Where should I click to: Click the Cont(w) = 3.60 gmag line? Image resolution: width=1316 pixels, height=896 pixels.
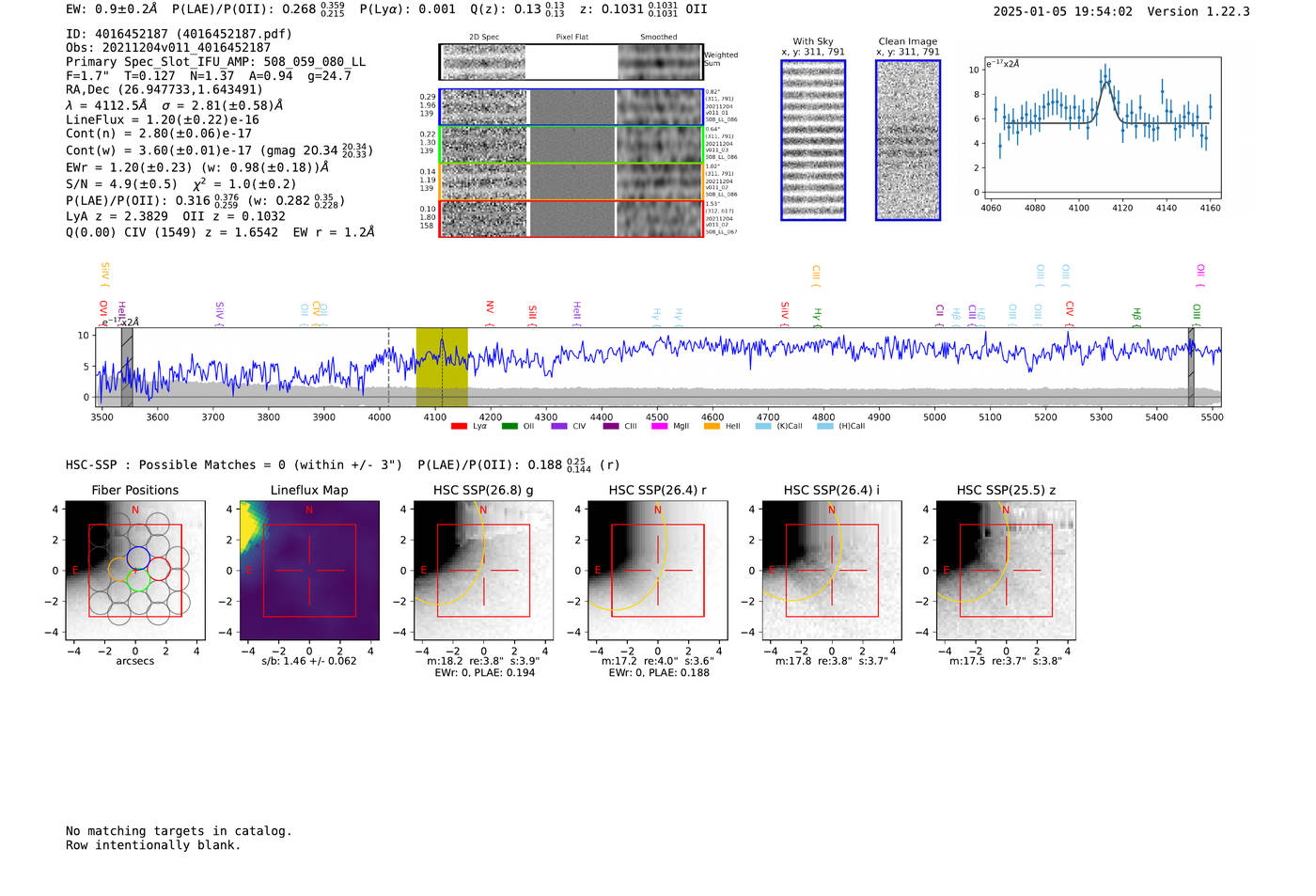219,150
